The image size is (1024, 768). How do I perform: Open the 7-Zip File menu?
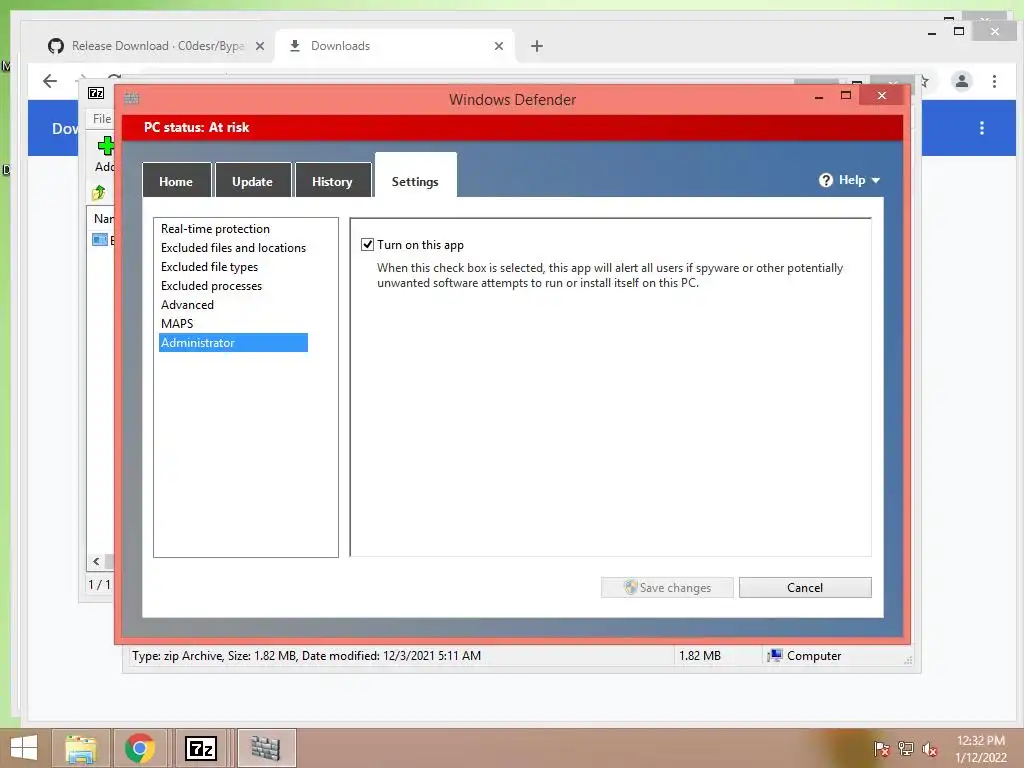point(101,119)
